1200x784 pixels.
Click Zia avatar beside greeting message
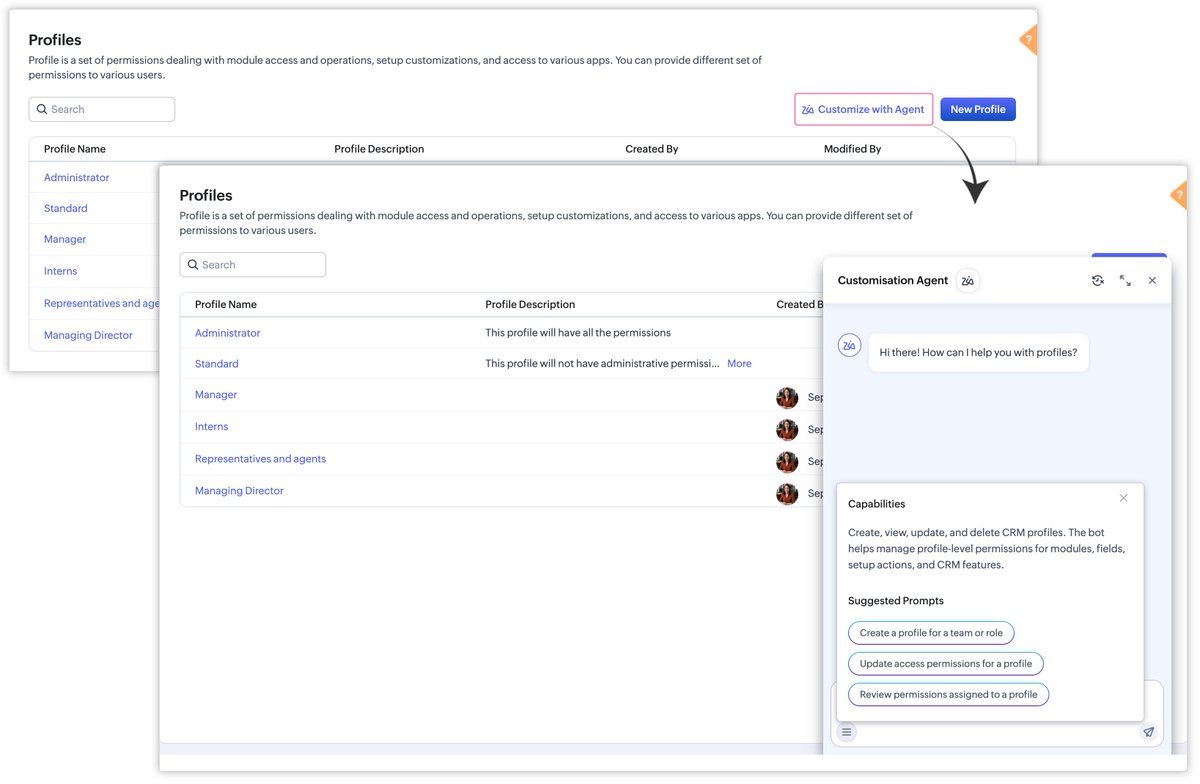[x=849, y=345]
